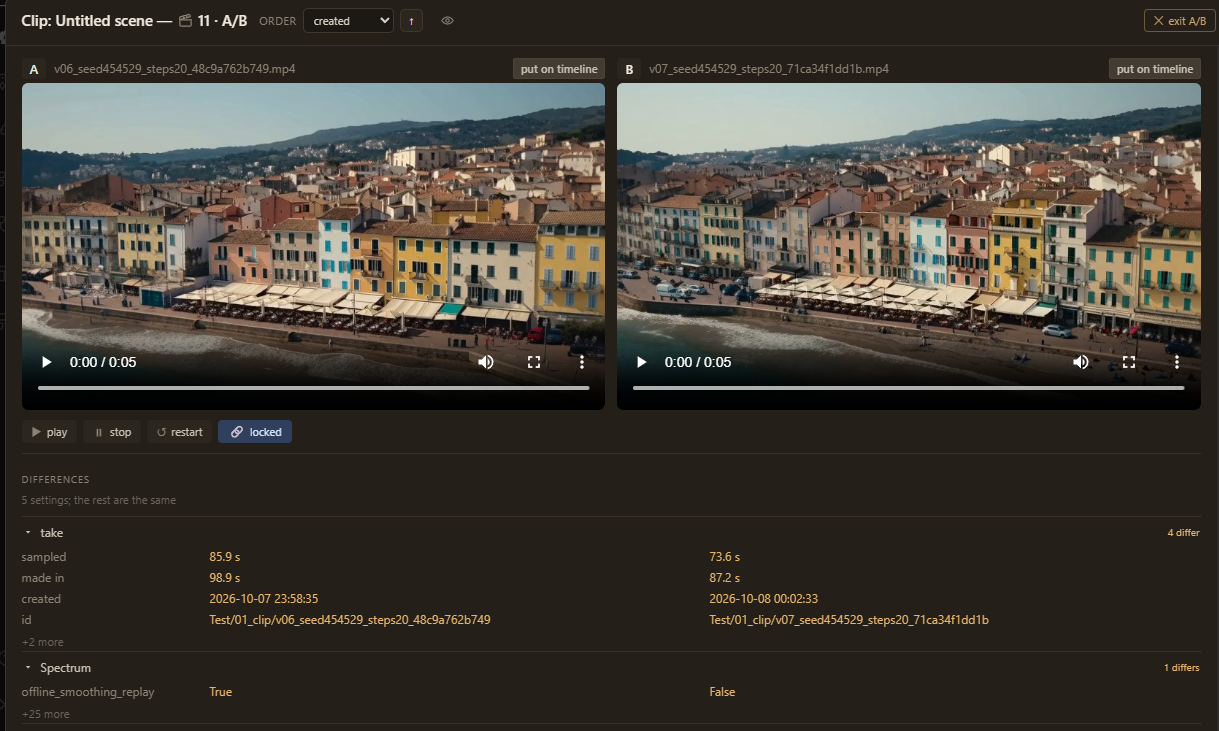Click the clapperboard icon beside 11 · A/B

185,20
